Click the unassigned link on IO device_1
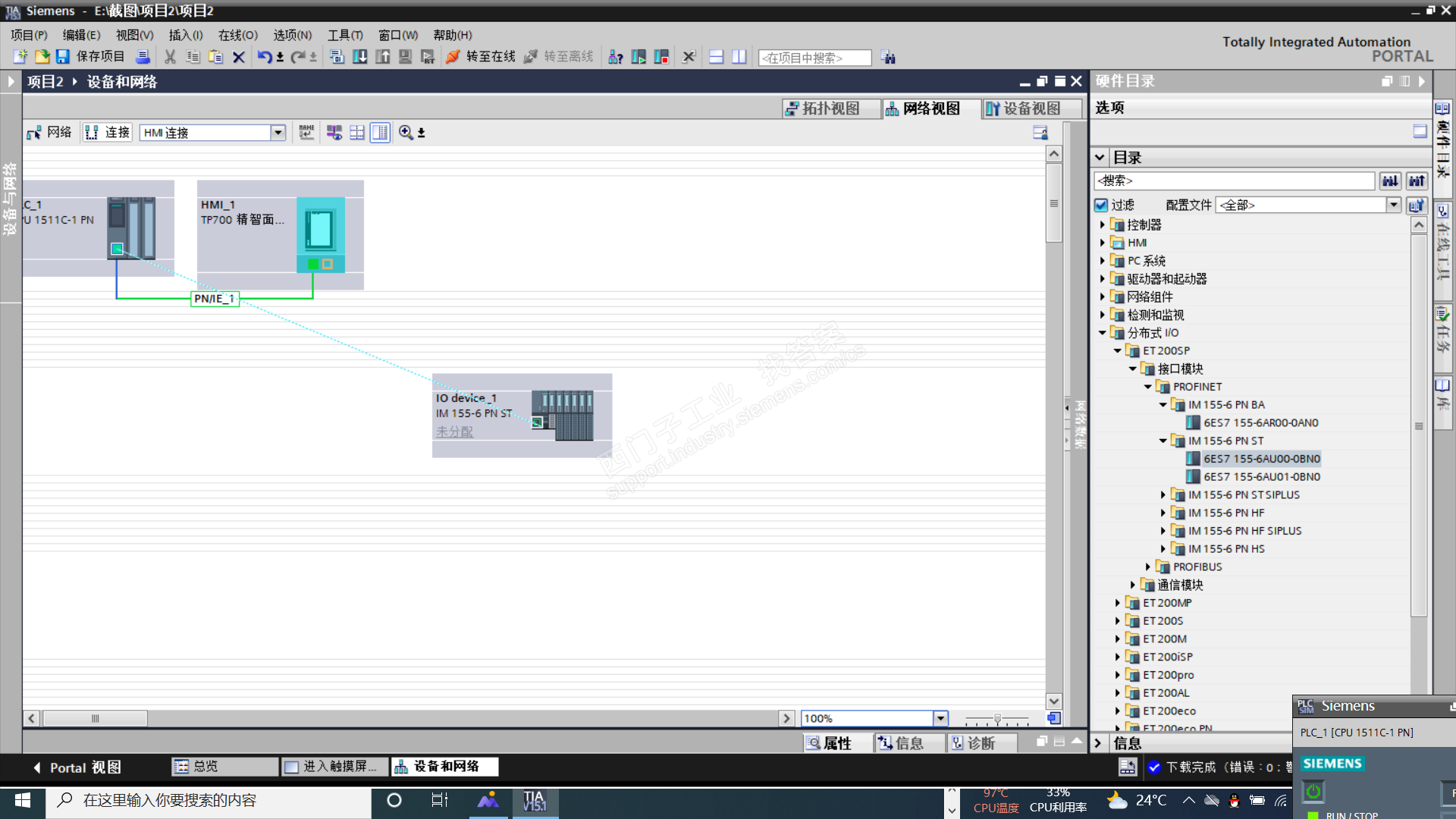Viewport: 1456px width, 819px height. tap(454, 431)
